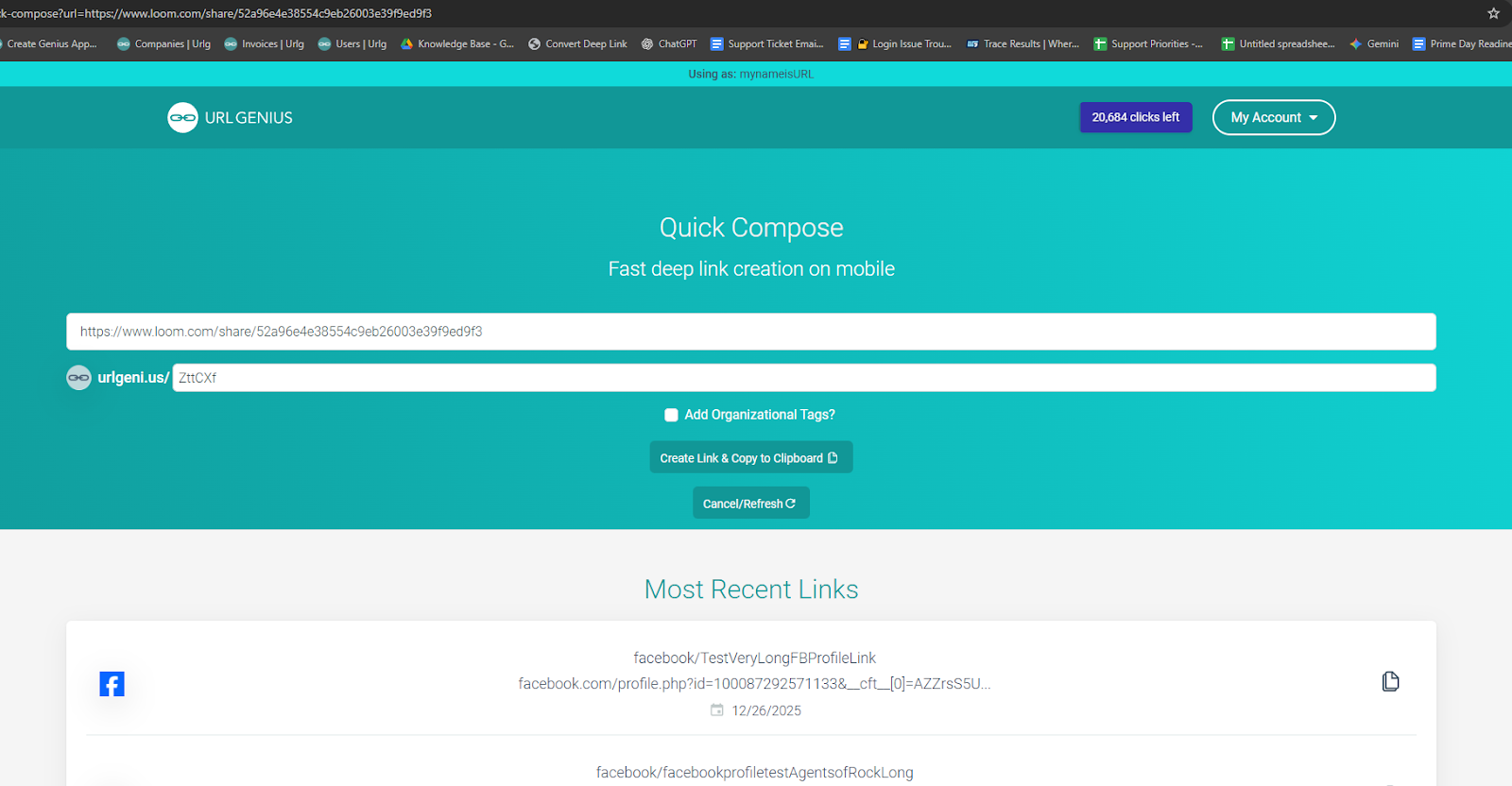The width and height of the screenshot is (1512, 786).
Task: Copy the TestVeryLongFBProfileLink link via clipboard icon
Action: click(x=1390, y=682)
